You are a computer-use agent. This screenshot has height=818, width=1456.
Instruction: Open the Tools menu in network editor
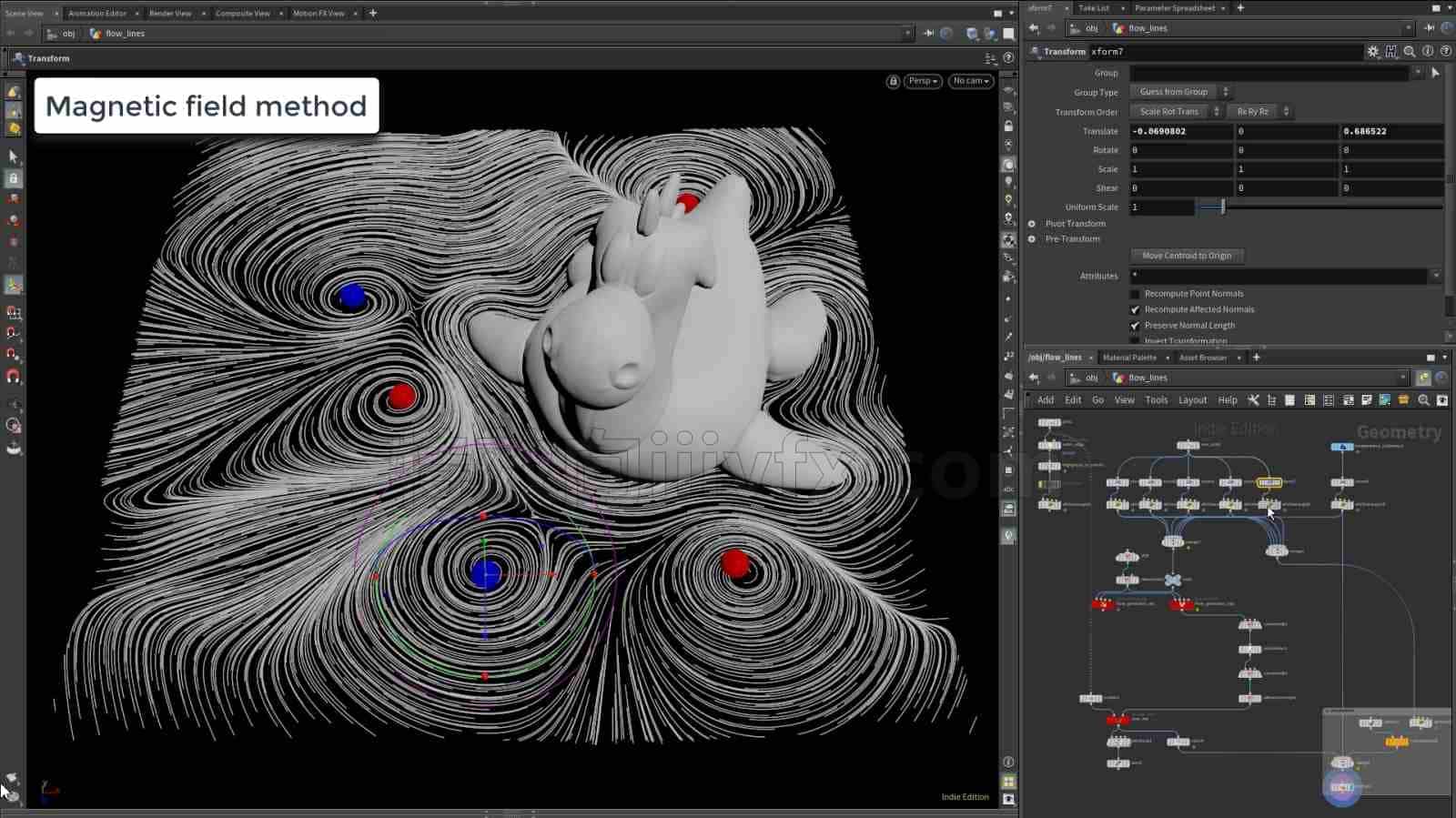[x=1157, y=400]
